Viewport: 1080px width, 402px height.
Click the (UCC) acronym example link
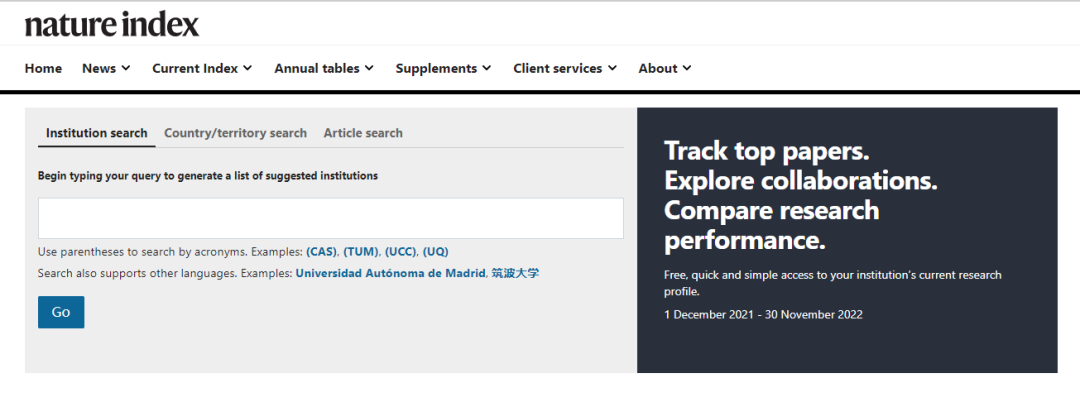click(401, 251)
